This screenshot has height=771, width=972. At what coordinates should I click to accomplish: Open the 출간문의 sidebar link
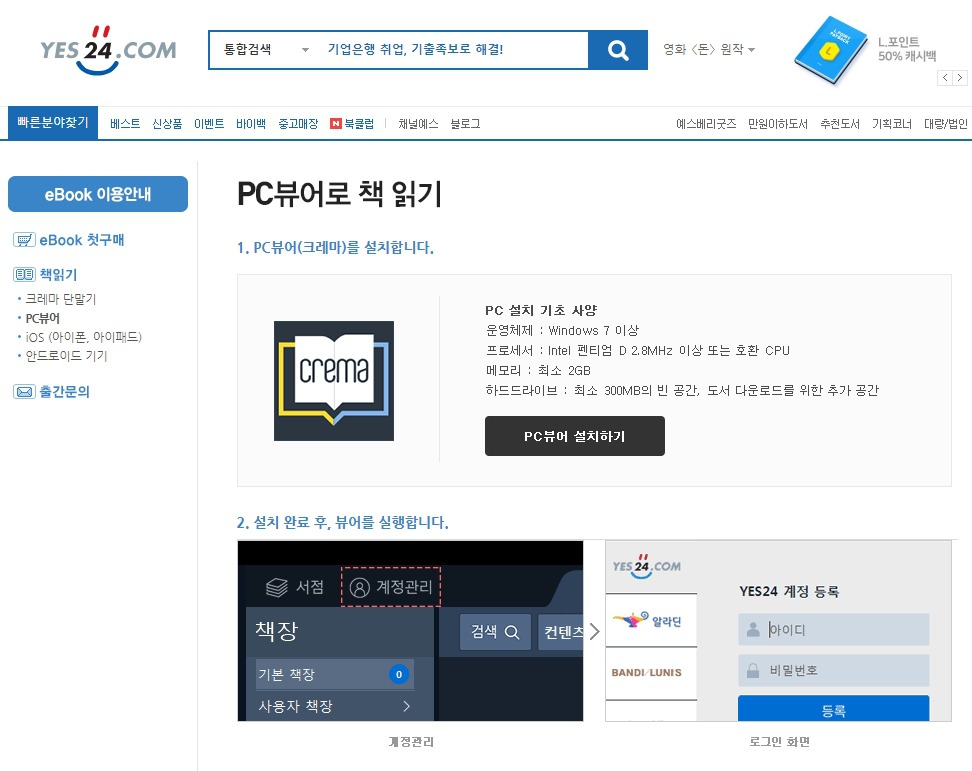tap(64, 392)
